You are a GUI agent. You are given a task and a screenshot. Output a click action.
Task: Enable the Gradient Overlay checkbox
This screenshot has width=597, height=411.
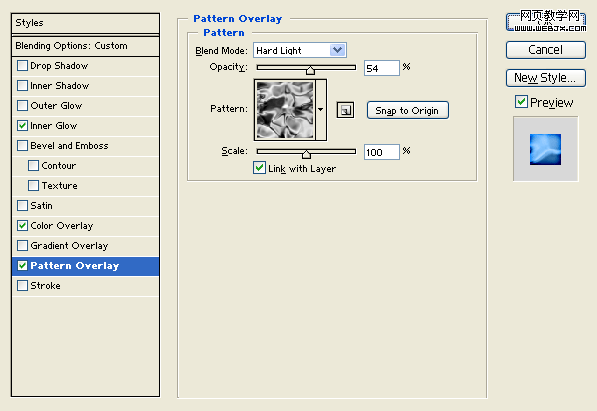[x=22, y=245]
